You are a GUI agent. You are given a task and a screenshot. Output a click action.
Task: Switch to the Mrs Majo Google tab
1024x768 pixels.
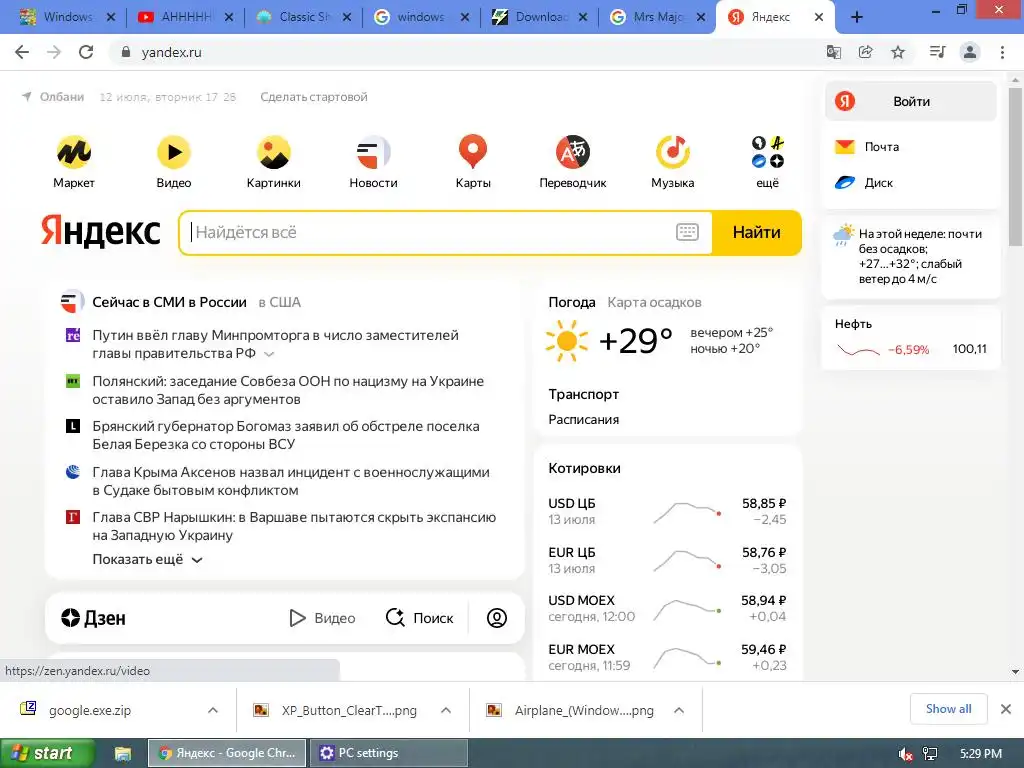(658, 17)
